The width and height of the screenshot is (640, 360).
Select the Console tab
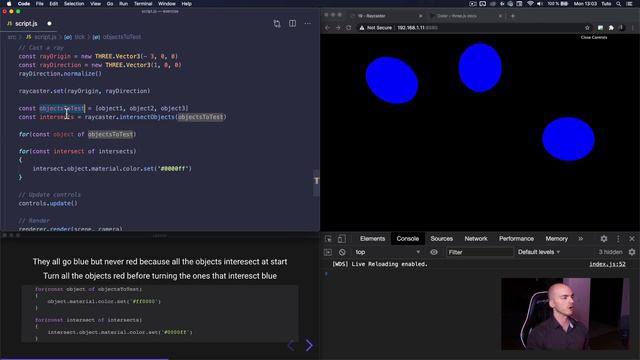[407, 239]
